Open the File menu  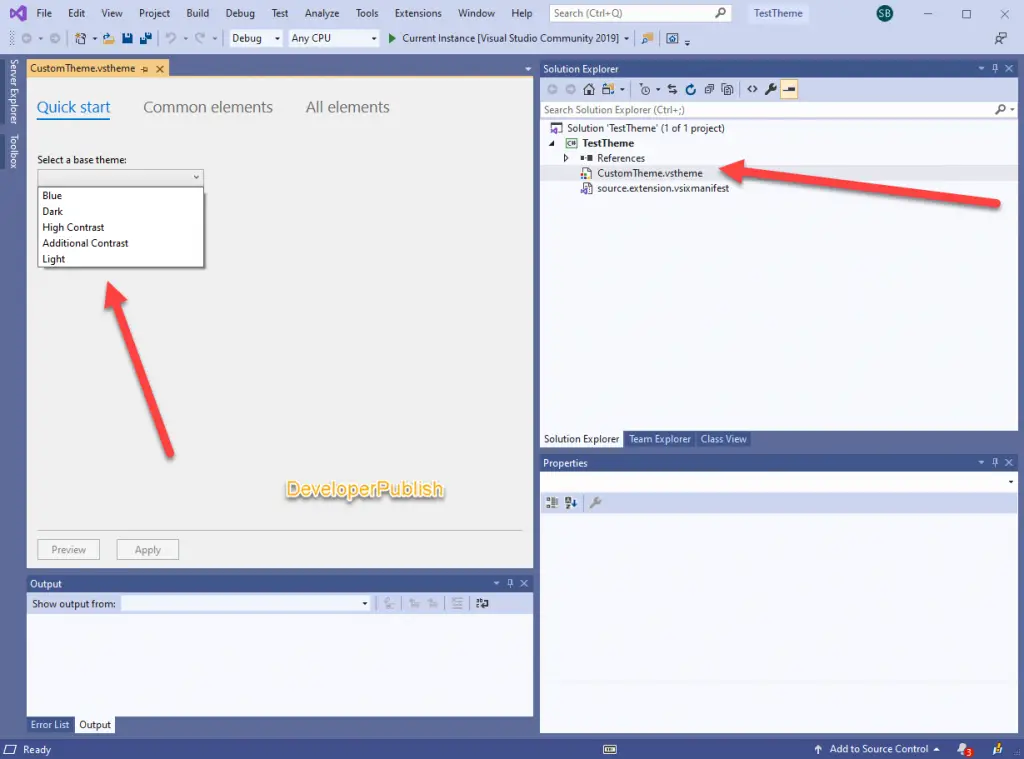[x=44, y=13]
